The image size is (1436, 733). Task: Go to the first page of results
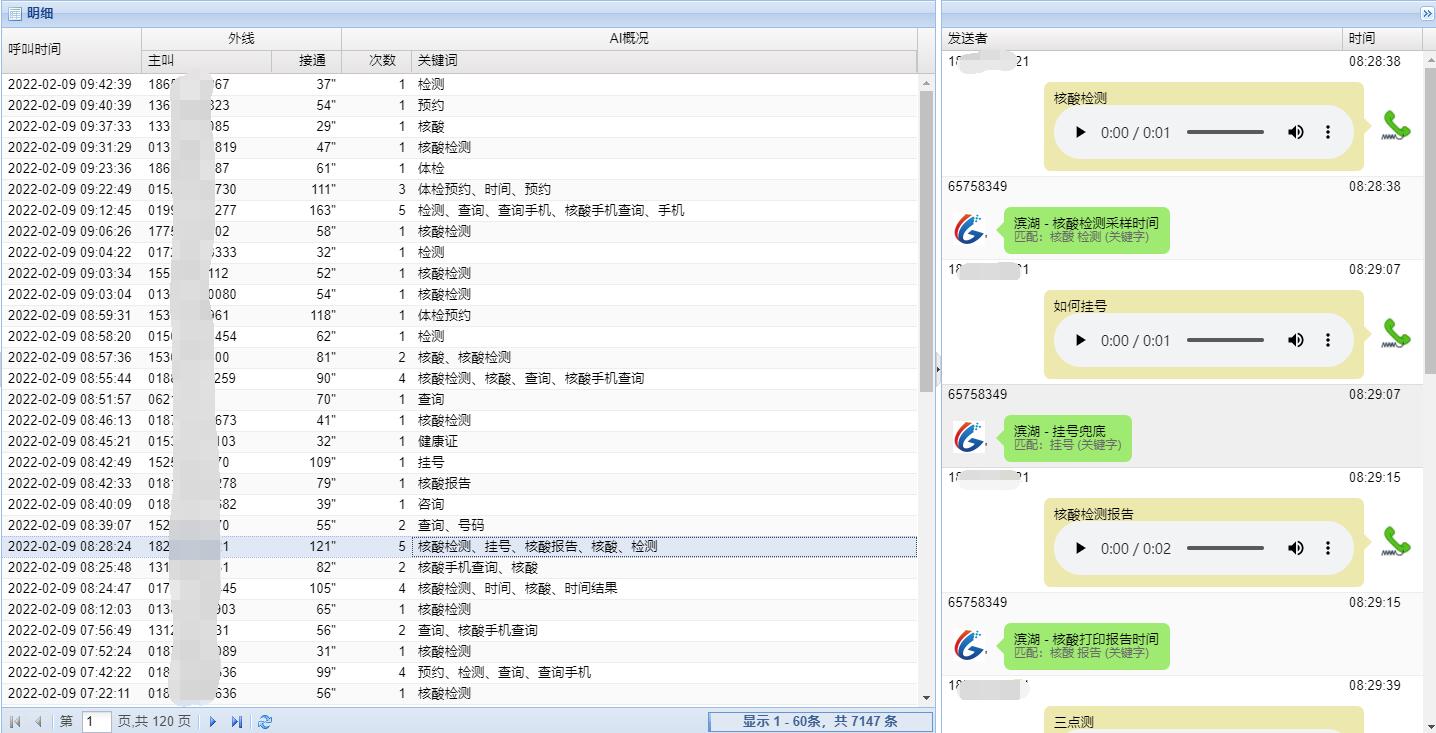tap(15, 721)
